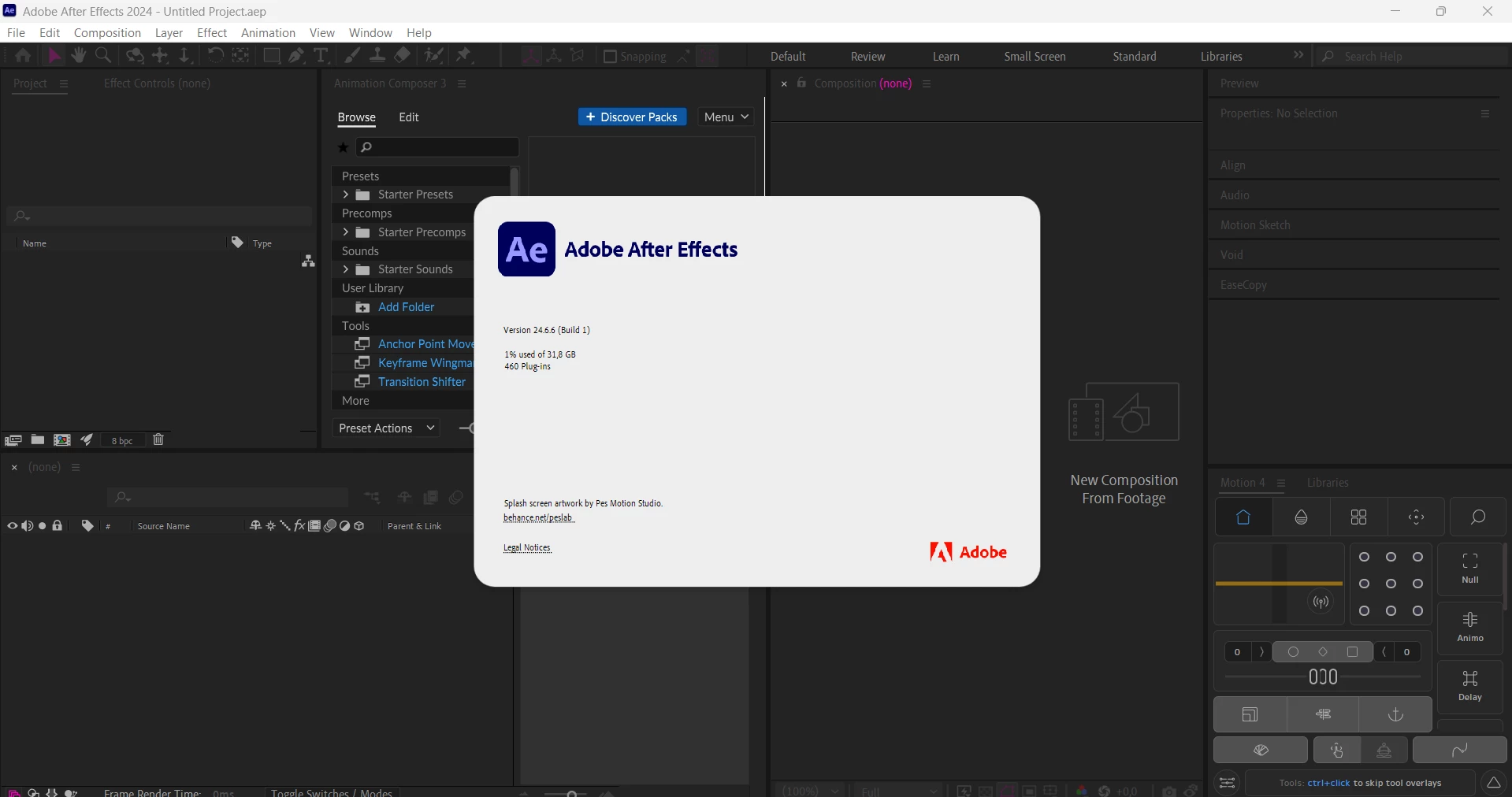Click the trash icon in Project panel
This screenshot has width=1512, height=797.
(x=158, y=439)
